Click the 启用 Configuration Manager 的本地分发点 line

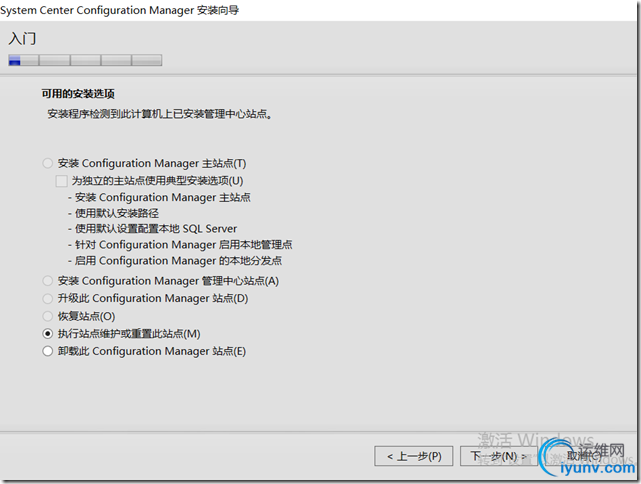point(175,261)
